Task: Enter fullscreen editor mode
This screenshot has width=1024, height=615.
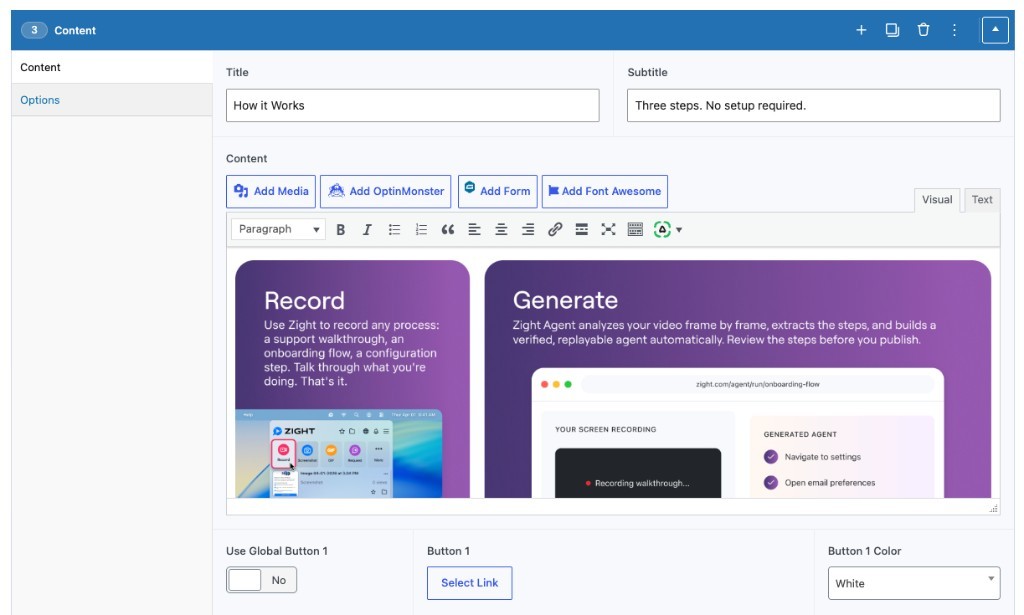Action: 608,229
